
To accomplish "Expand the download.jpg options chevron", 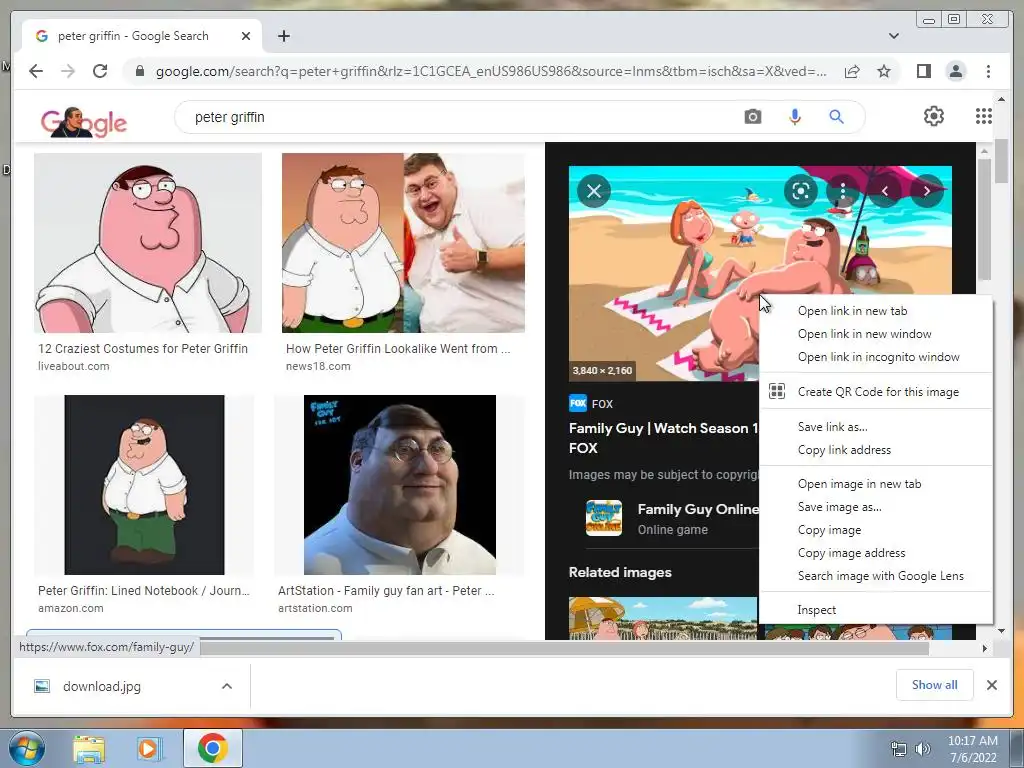I will point(227,686).
